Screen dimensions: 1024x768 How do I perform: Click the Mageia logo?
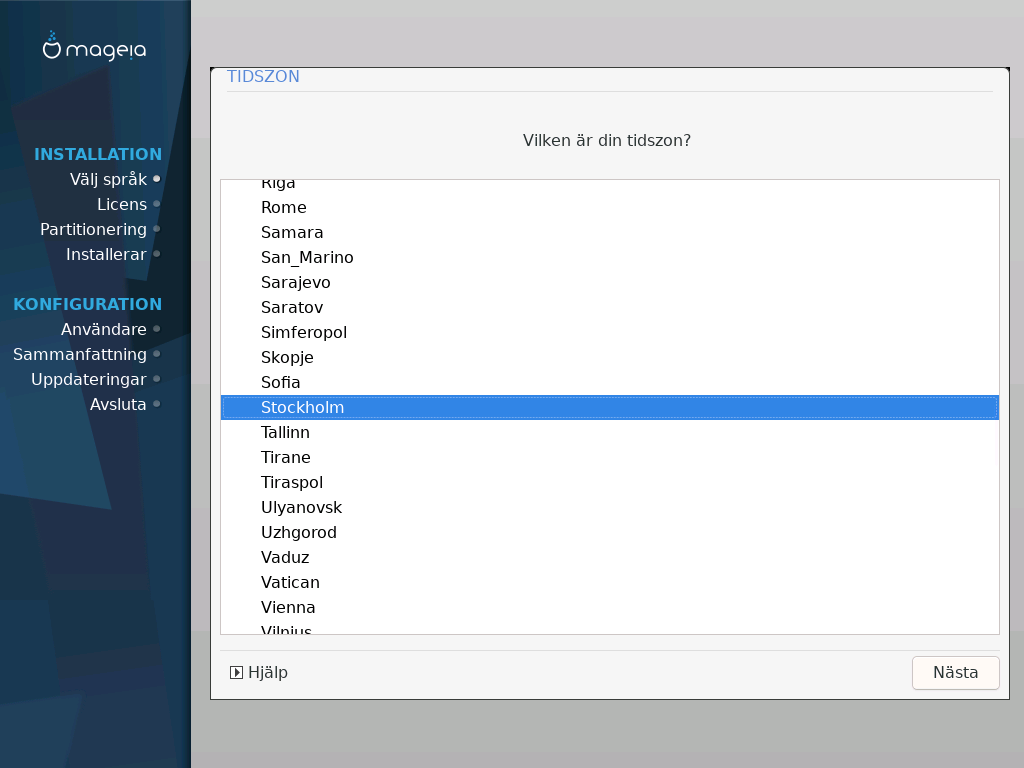pos(95,46)
